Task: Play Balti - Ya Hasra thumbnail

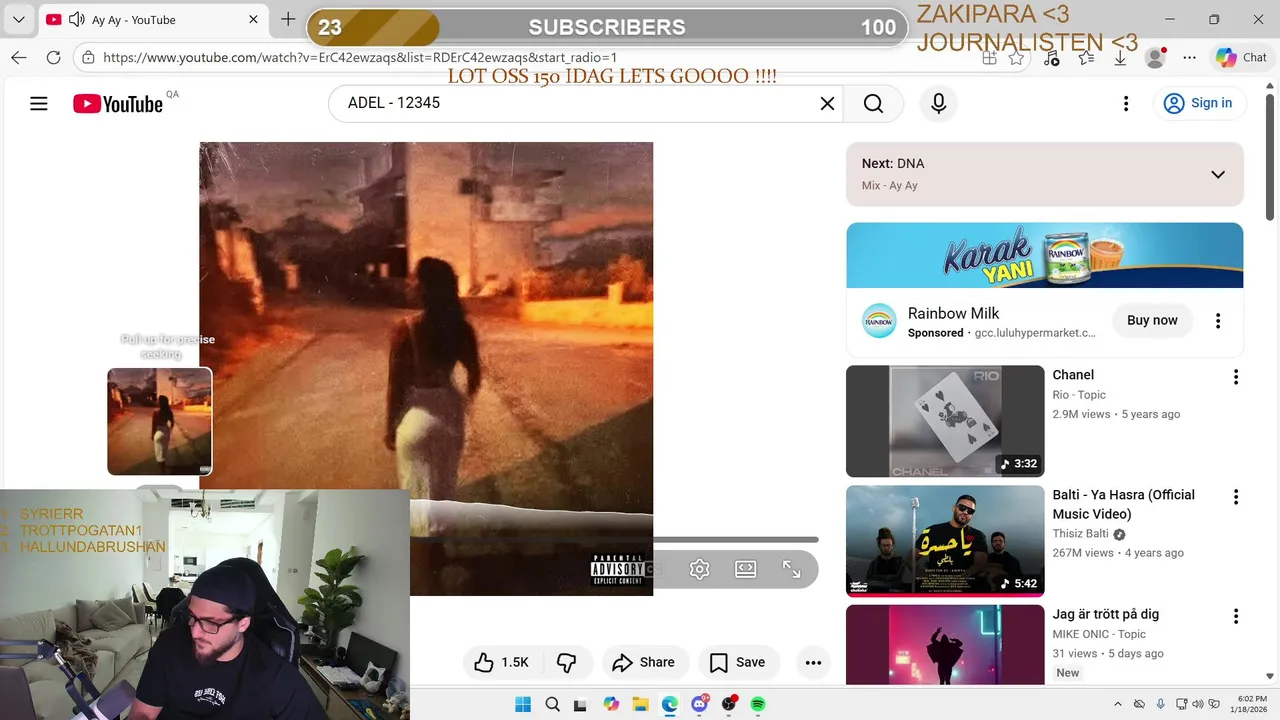Action: click(945, 541)
